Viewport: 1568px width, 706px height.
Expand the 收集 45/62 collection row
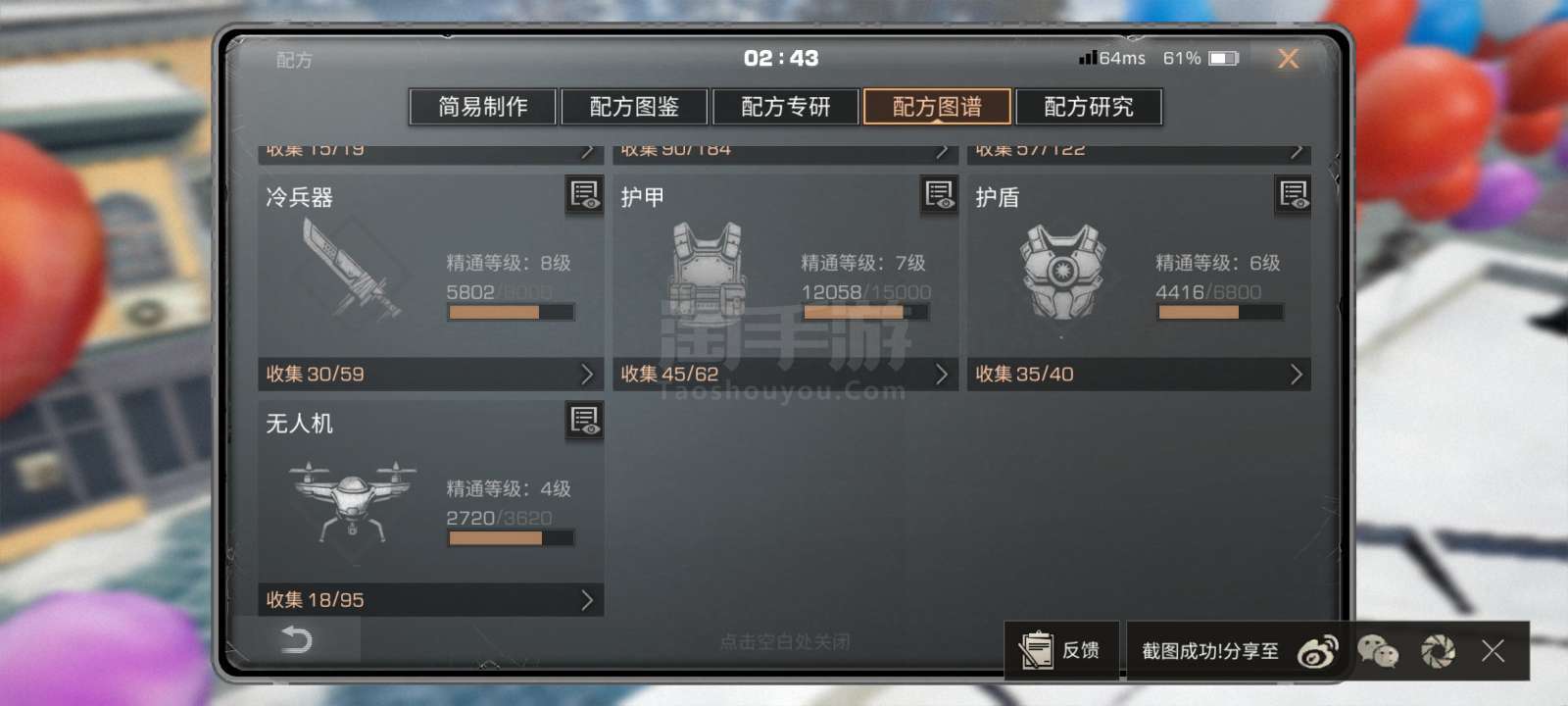click(786, 374)
